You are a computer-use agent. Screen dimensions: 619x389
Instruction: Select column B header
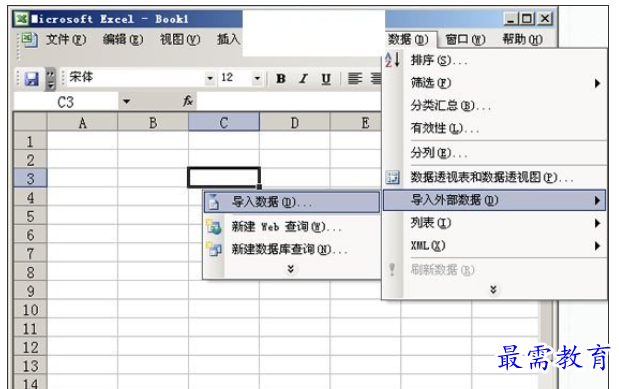coord(153,123)
